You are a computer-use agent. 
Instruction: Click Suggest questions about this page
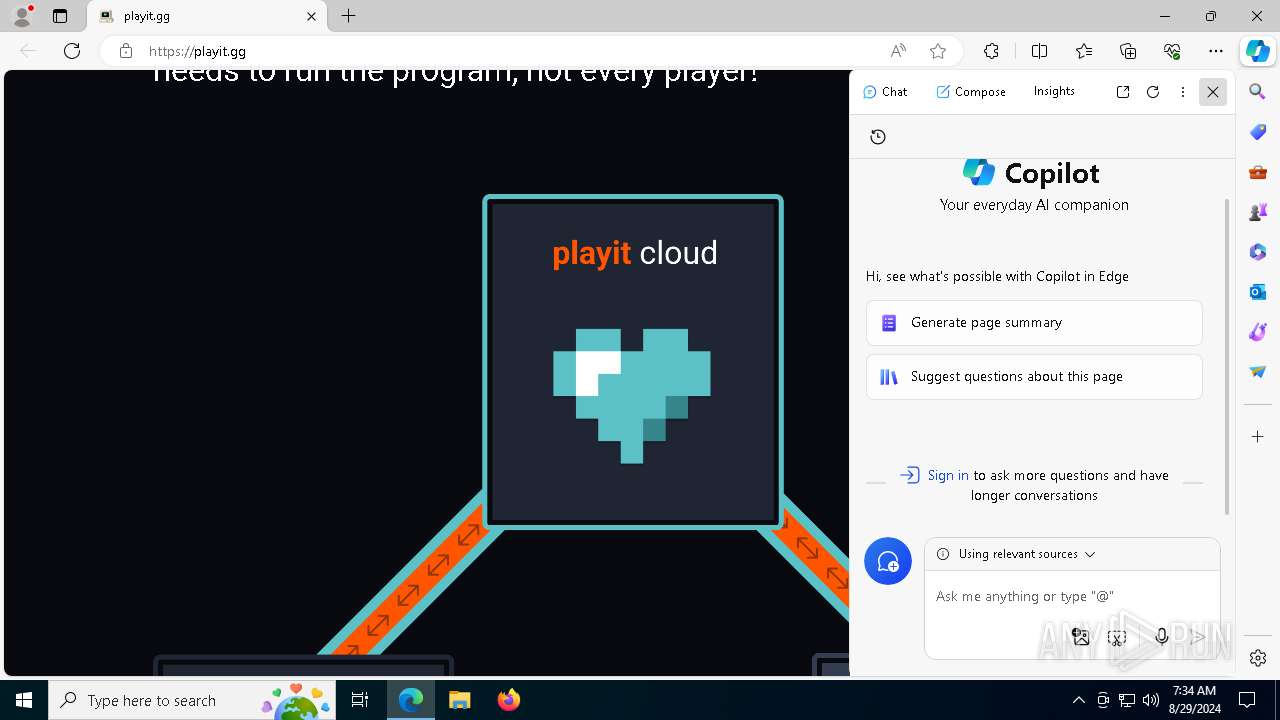[x=1034, y=377]
